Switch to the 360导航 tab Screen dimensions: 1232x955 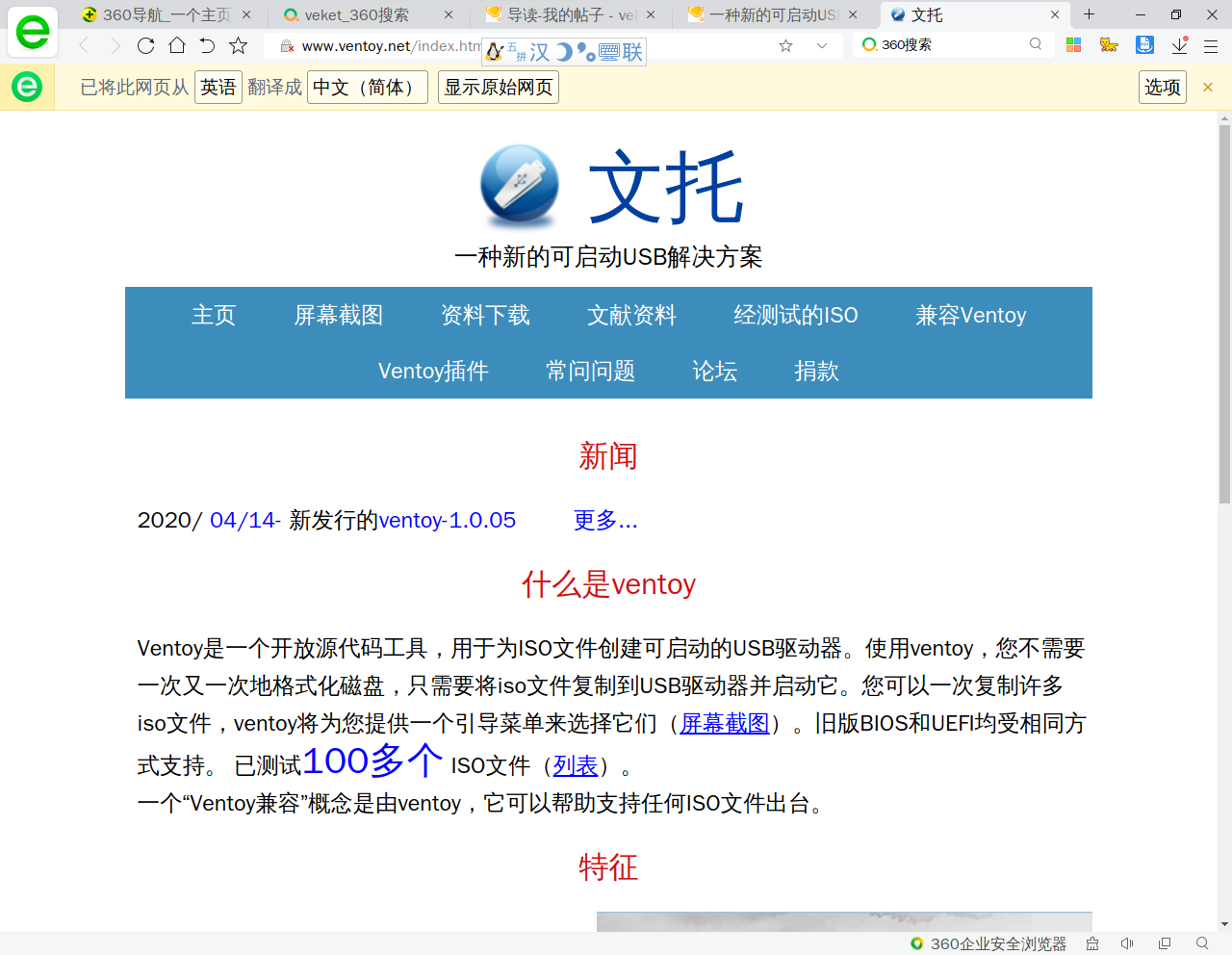(x=167, y=14)
